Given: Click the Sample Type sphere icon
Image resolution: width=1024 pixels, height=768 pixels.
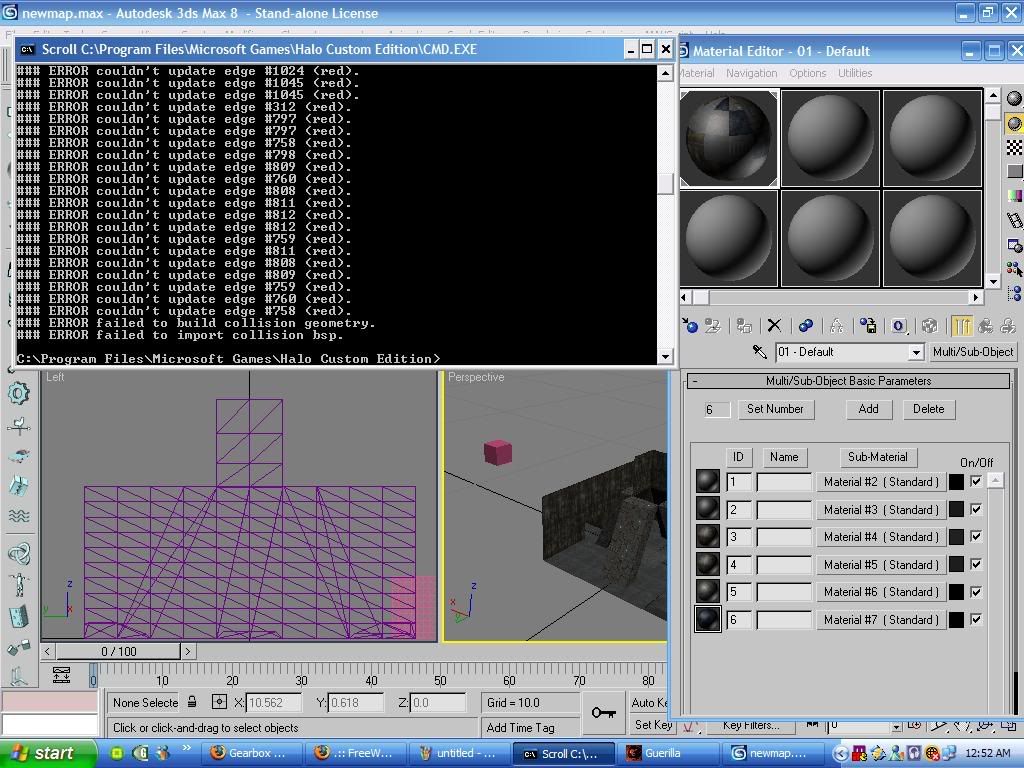Looking at the screenshot, I should point(1014,98).
